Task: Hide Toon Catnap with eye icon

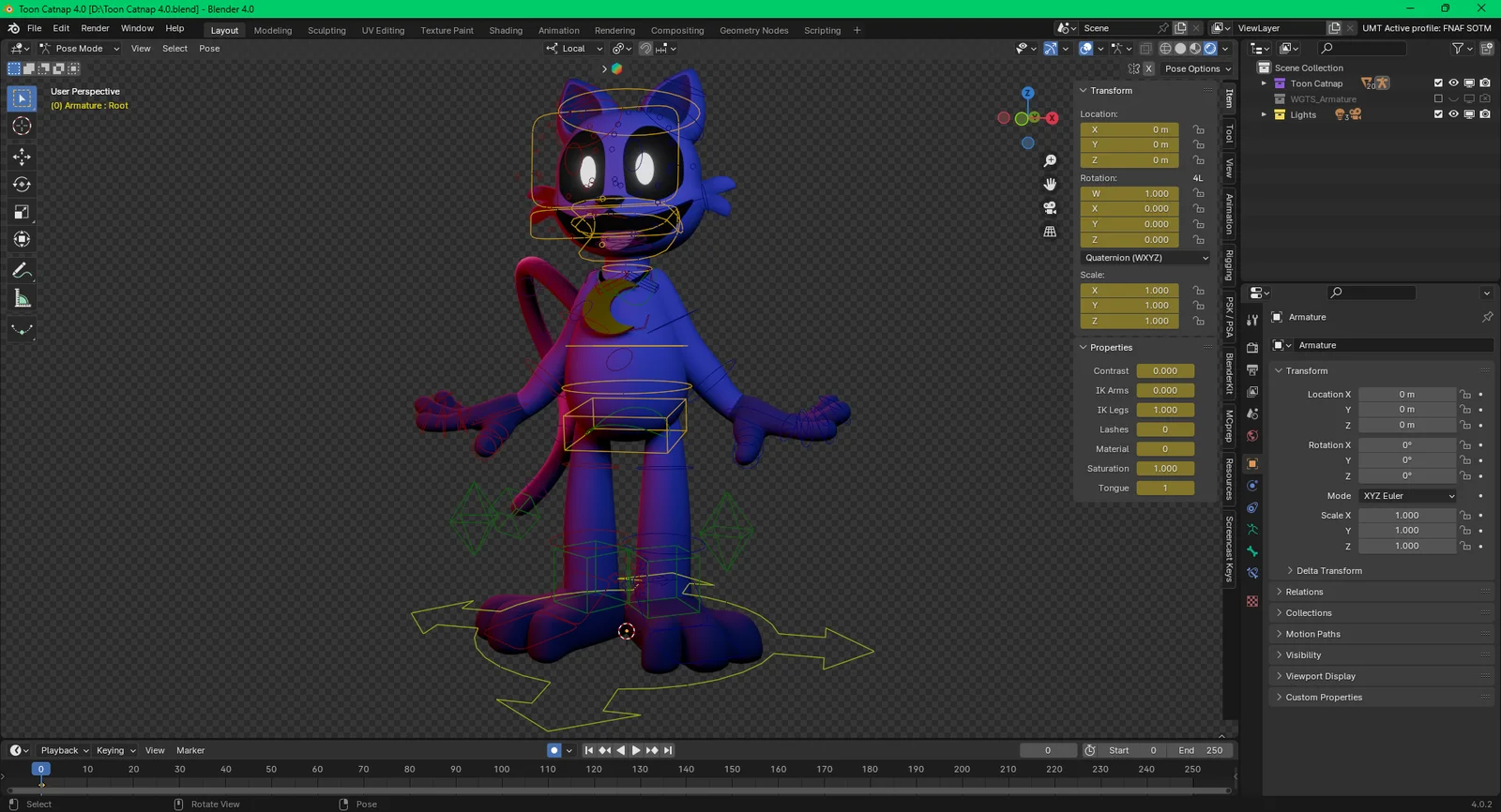Action: (x=1453, y=83)
